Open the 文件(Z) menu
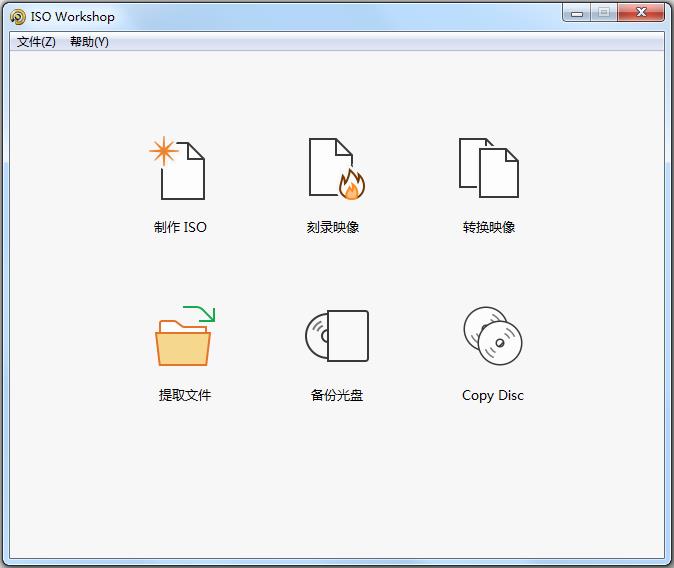The width and height of the screenshot is (674, 568). click(x=36, y=42)
